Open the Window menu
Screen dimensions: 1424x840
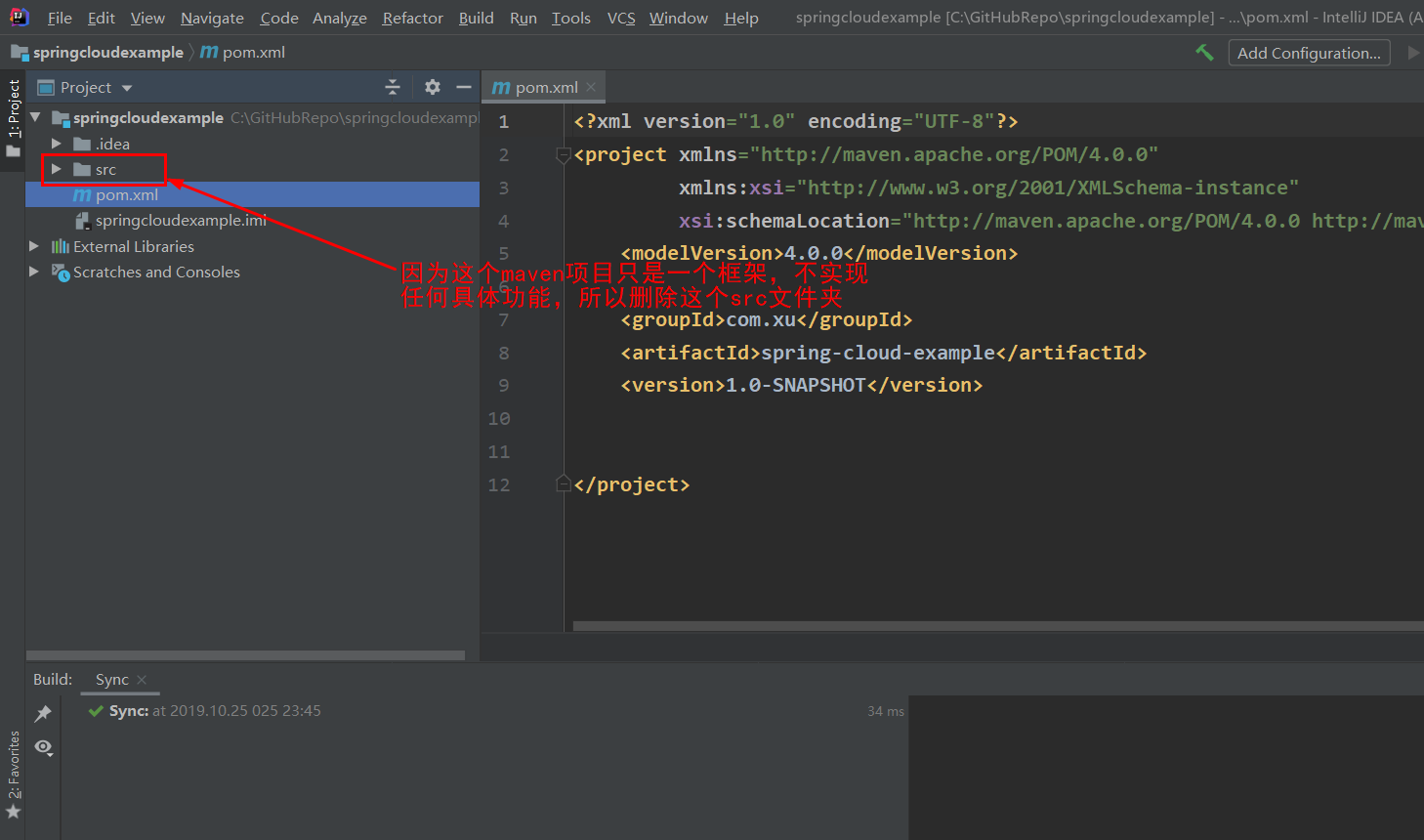[679, 18]
